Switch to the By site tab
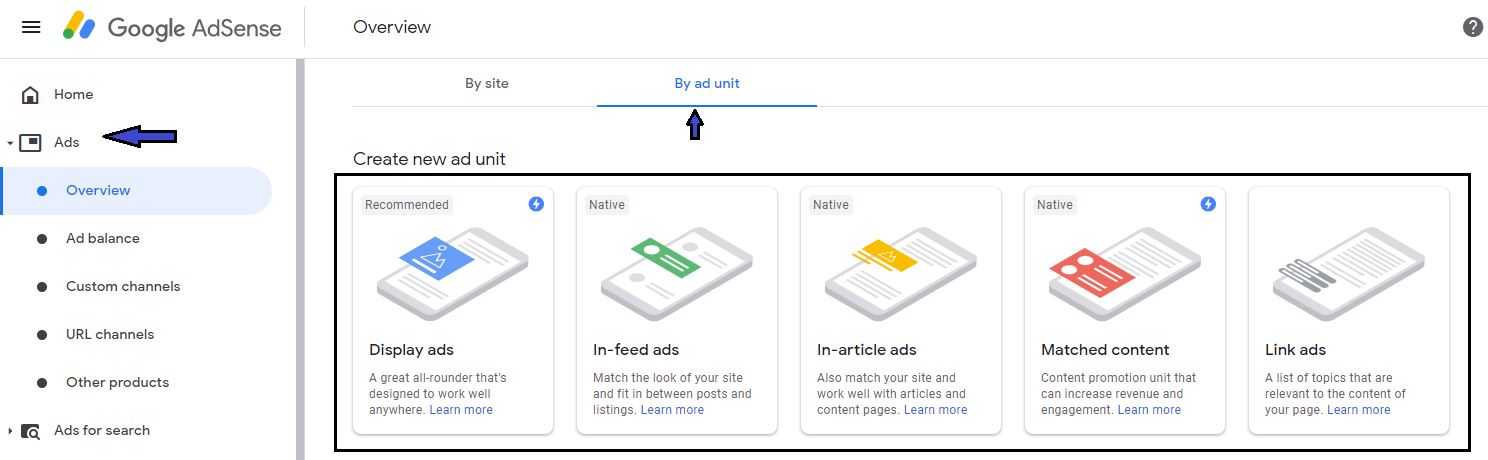The width and height of the screenshot is (1488, 460). point(487,83)
